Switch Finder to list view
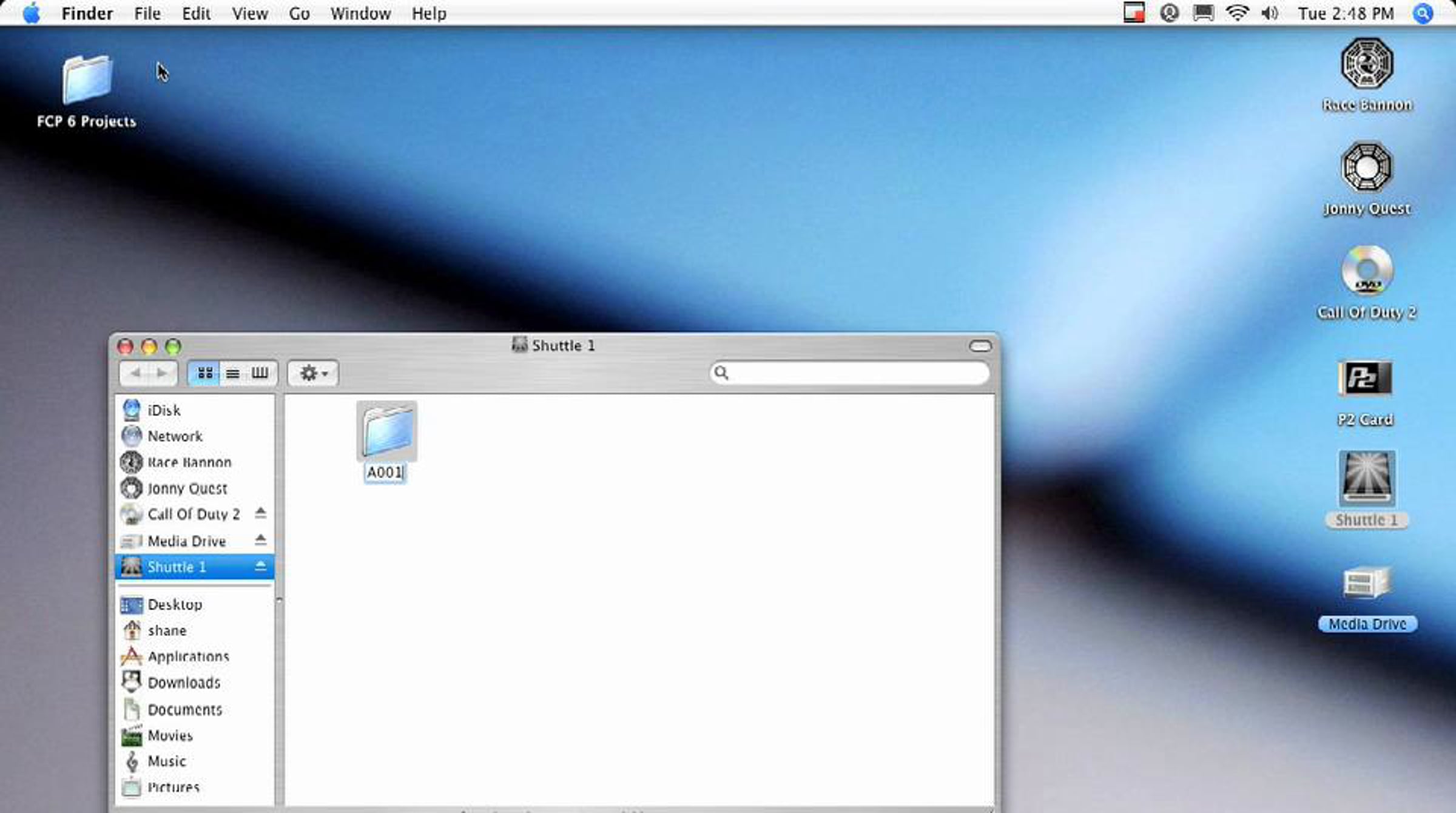1456x813 pixels. pyautogui.click(x=232, y=373)
